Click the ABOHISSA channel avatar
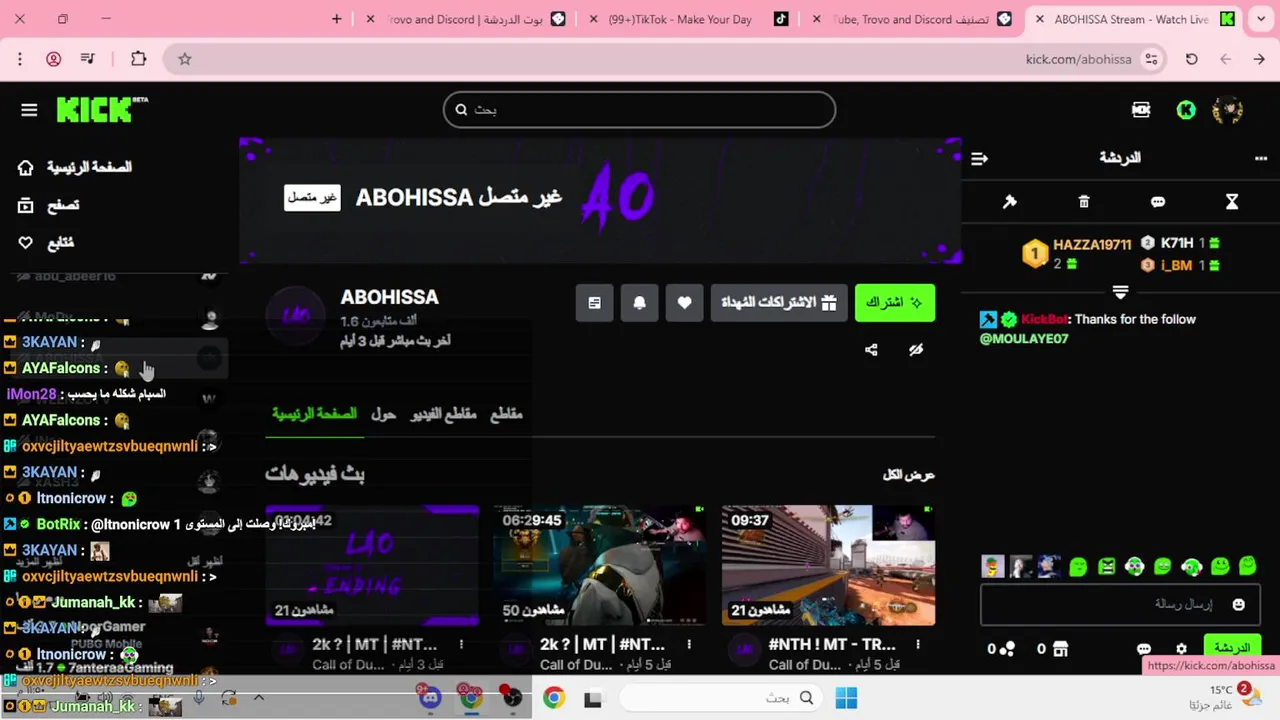Viewport: 1280px width, 720px height. 296,315
